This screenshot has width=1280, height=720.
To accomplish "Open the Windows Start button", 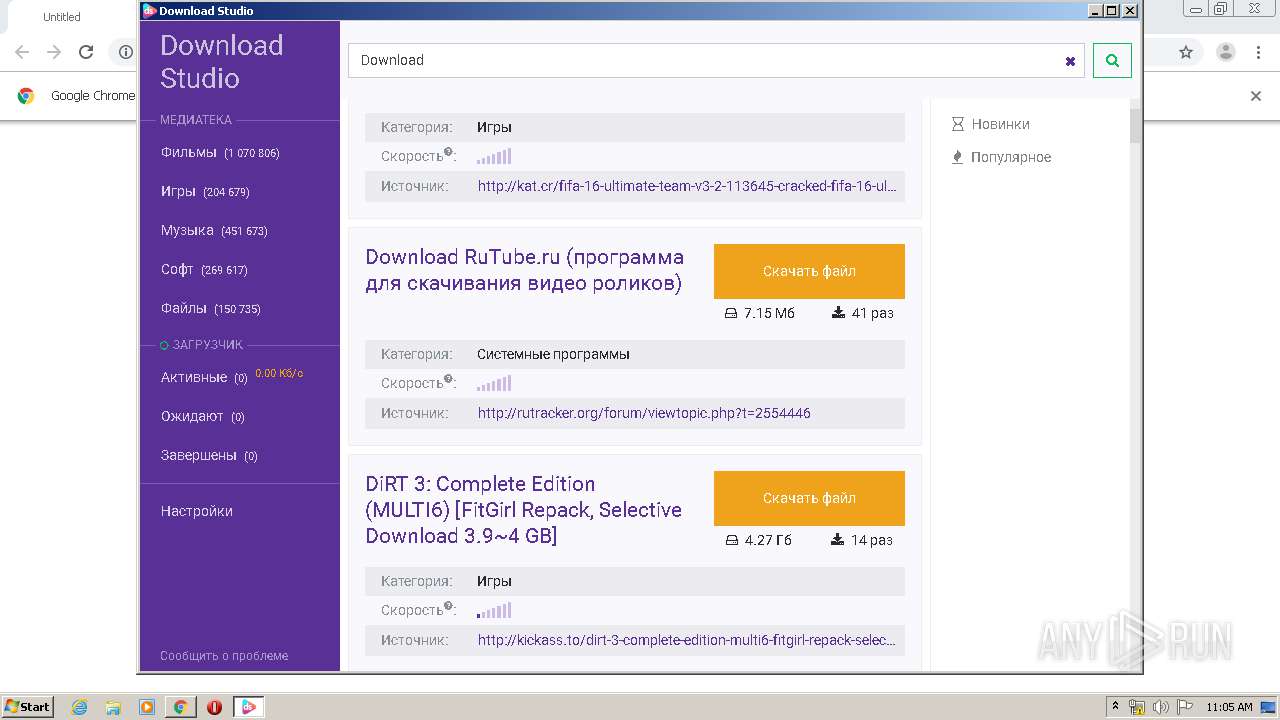I will click(28, 707).
